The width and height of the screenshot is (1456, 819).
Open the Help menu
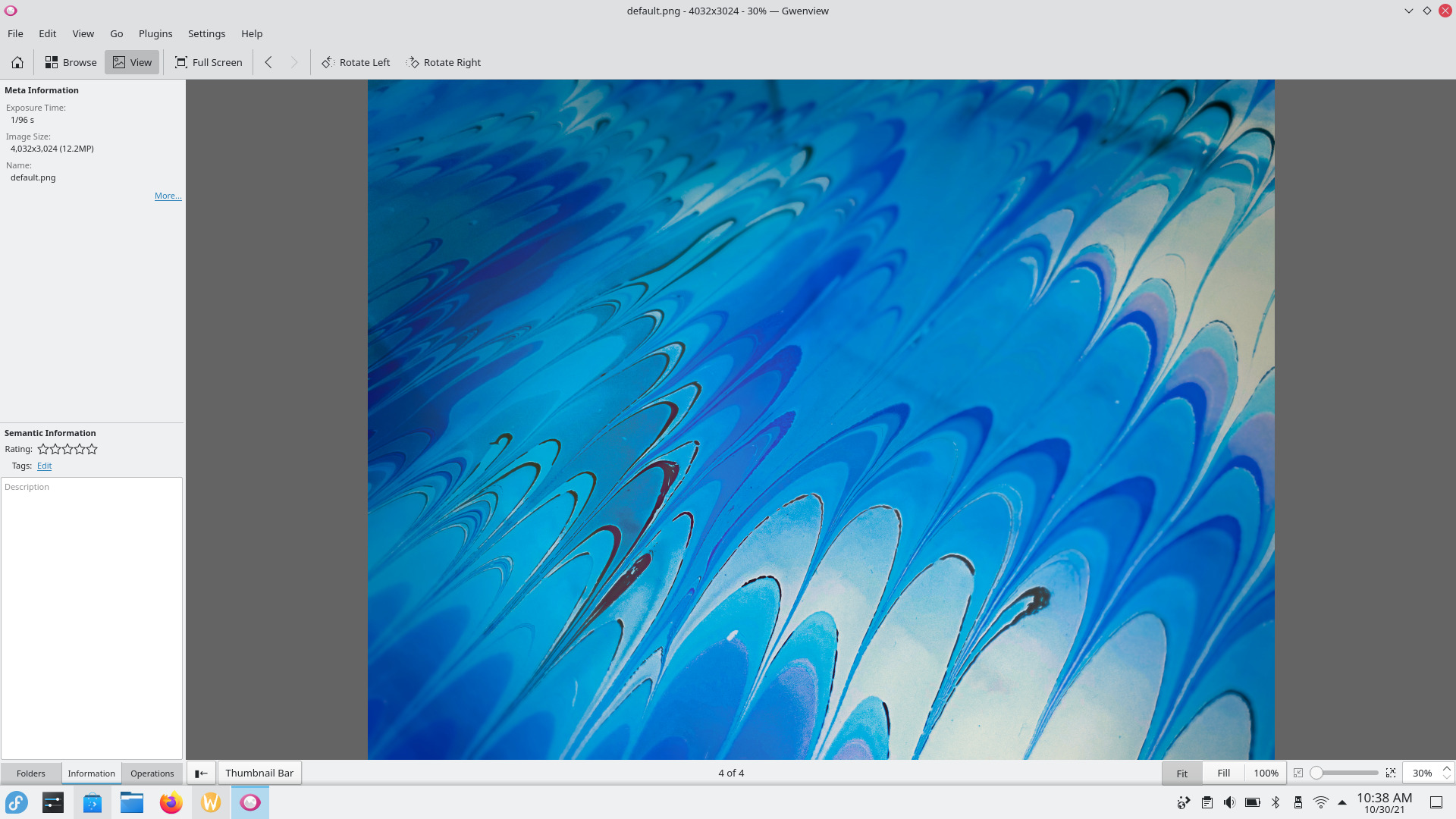point(252,33)
